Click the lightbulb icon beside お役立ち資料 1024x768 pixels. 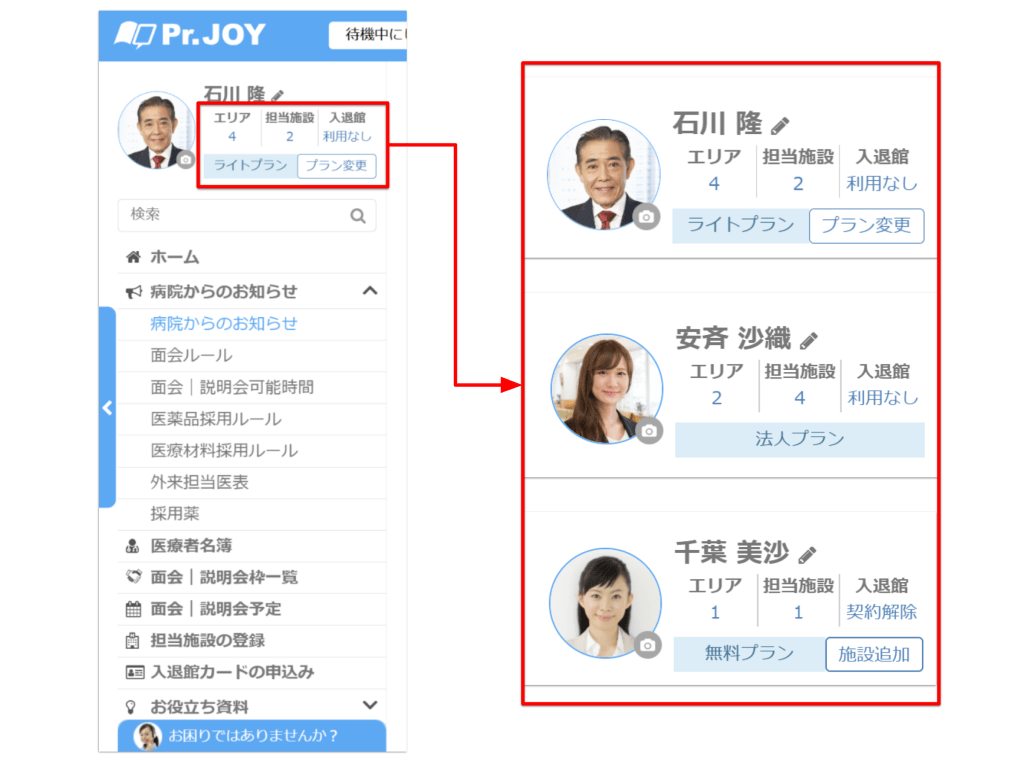[131, 706]
